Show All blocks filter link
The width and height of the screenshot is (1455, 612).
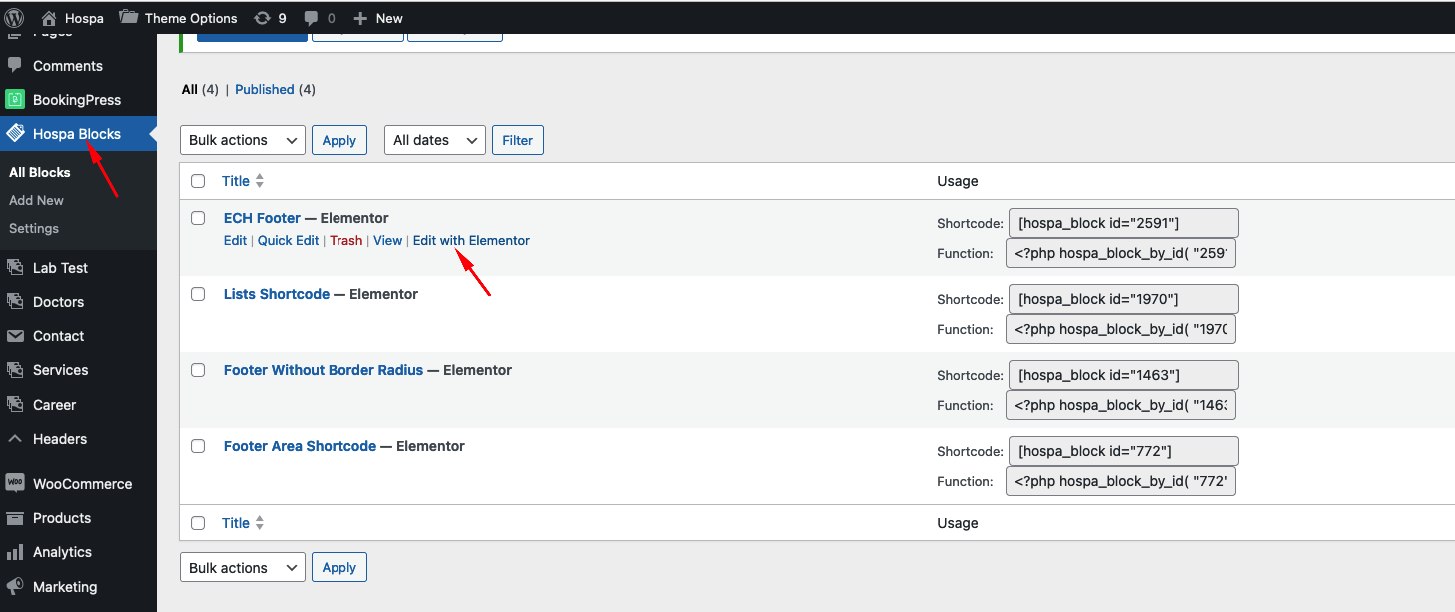pos(189,89)
